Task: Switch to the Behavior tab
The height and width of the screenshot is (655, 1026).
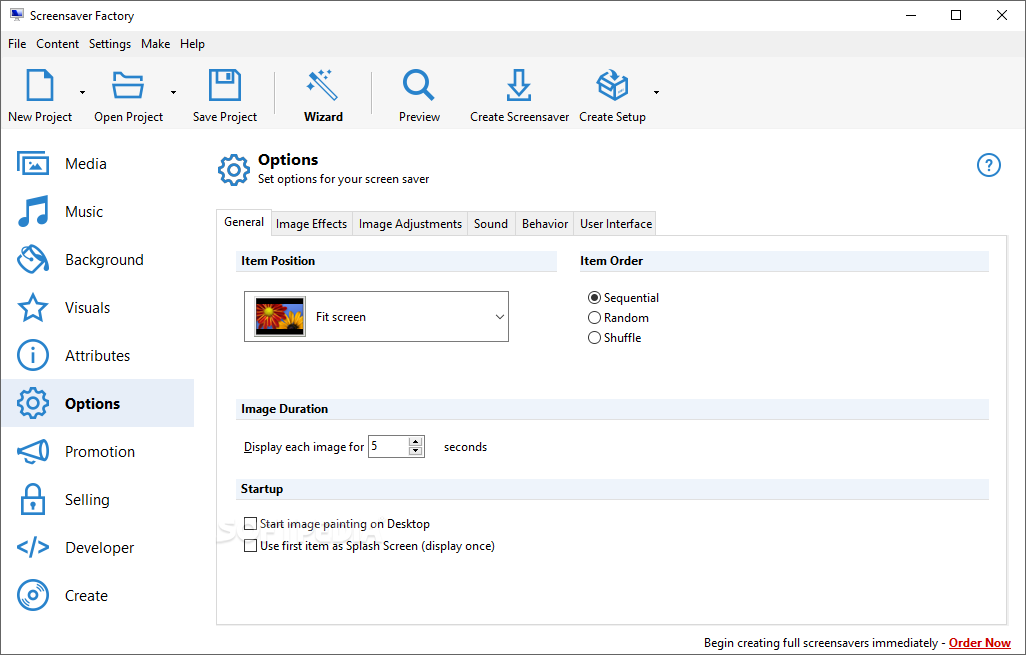Action: [x=545, y=224]
